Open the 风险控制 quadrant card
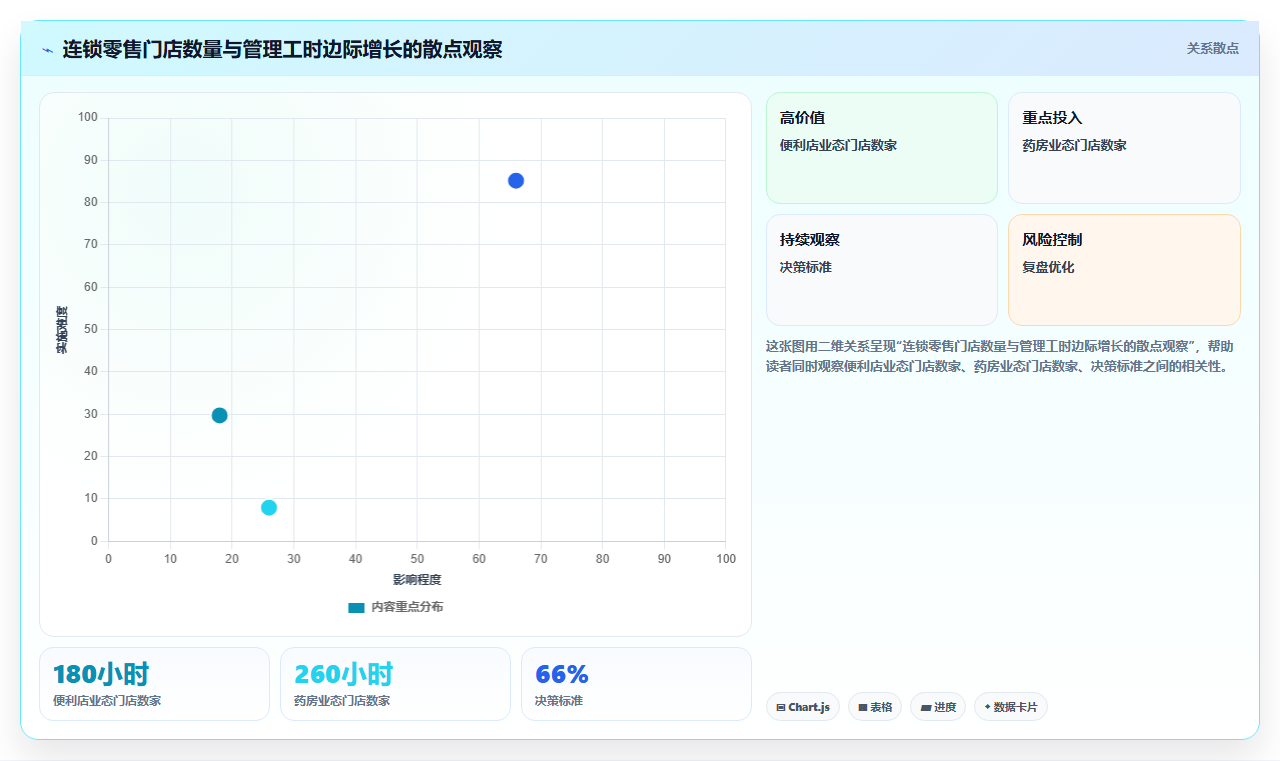 point(1124,270)
